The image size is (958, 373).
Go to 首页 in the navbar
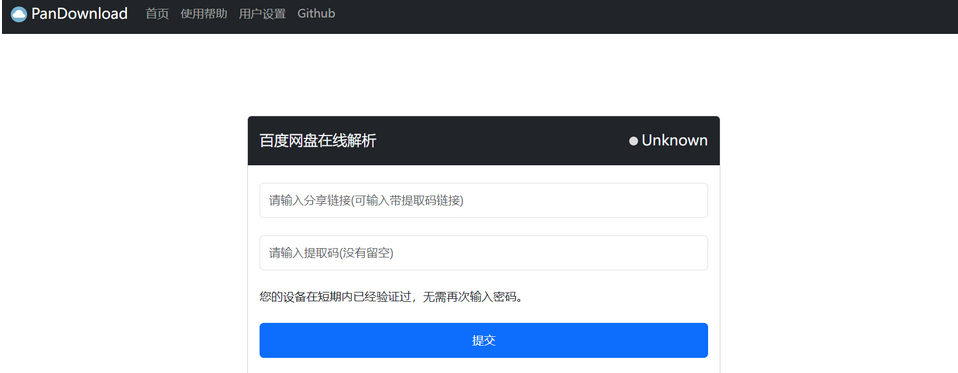[157, 14]
